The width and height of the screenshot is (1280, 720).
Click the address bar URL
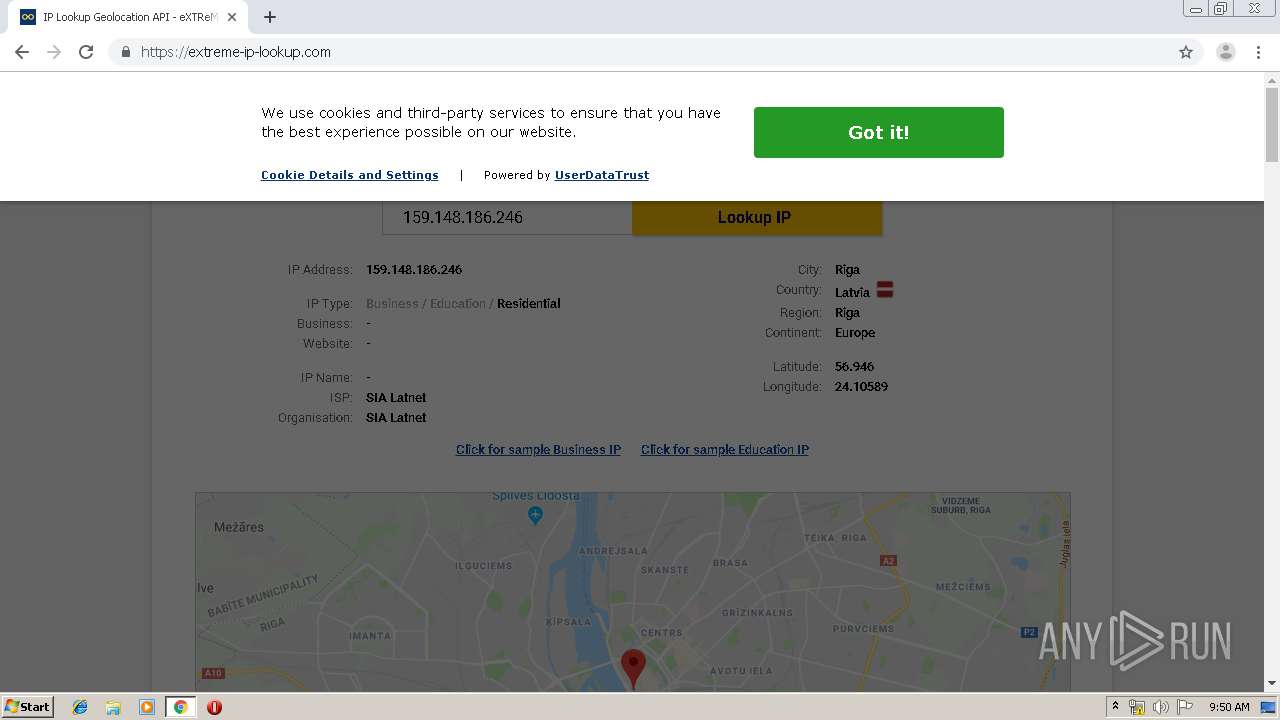click(236, 52)
